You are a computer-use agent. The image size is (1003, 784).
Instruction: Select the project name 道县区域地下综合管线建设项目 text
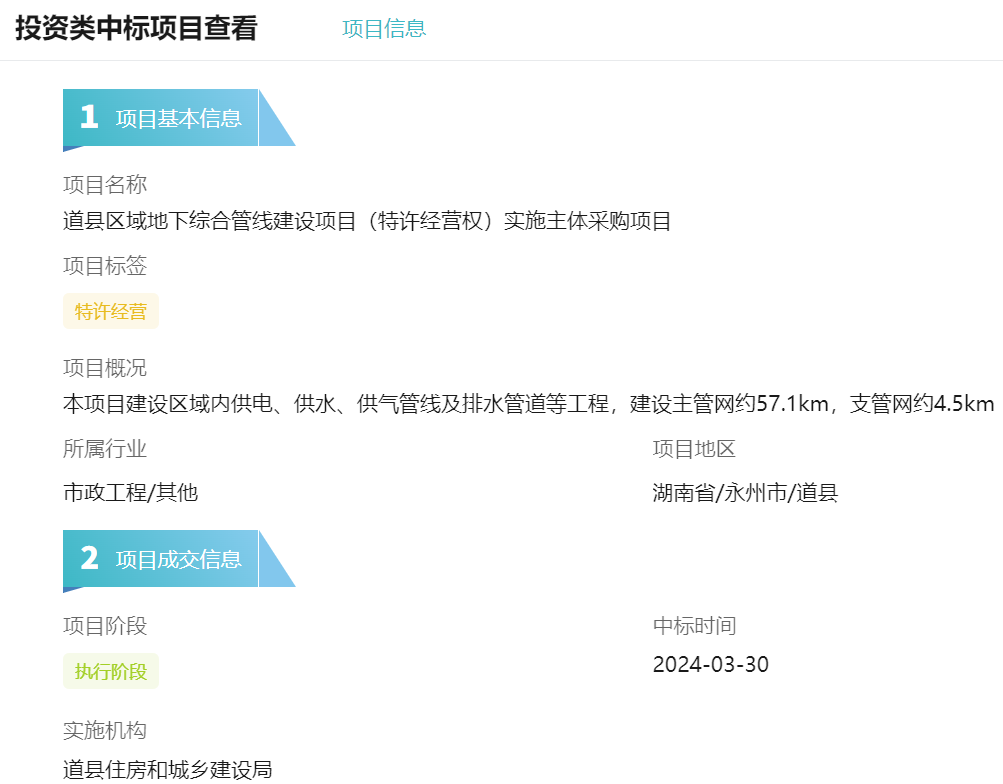click(367, 221)
